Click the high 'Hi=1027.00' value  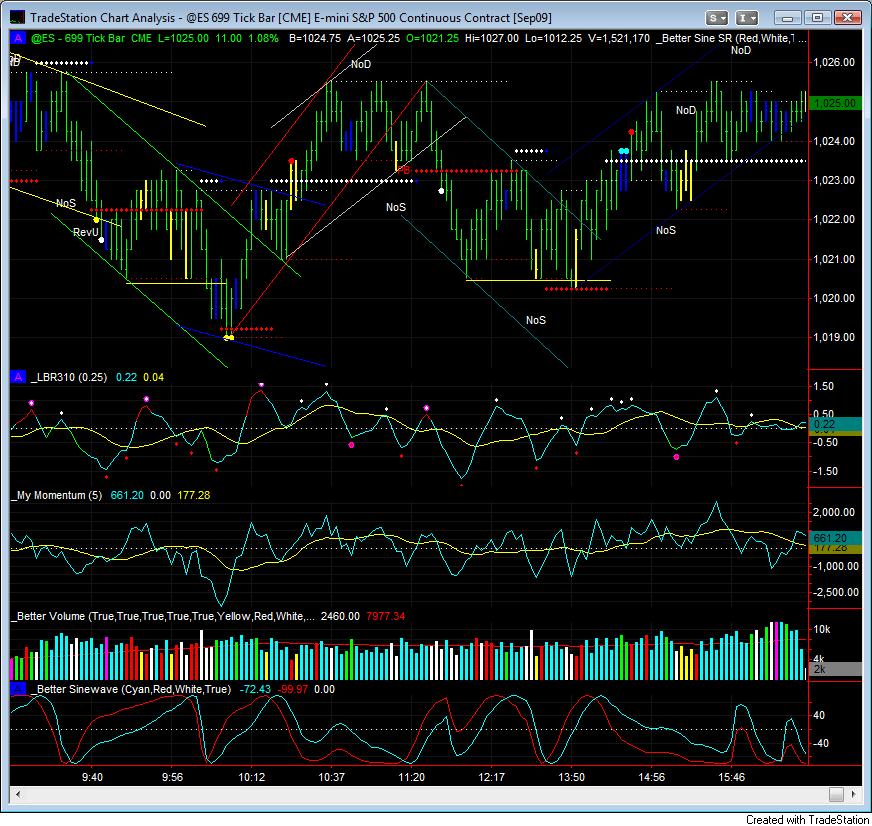click(x=492, y=38)
